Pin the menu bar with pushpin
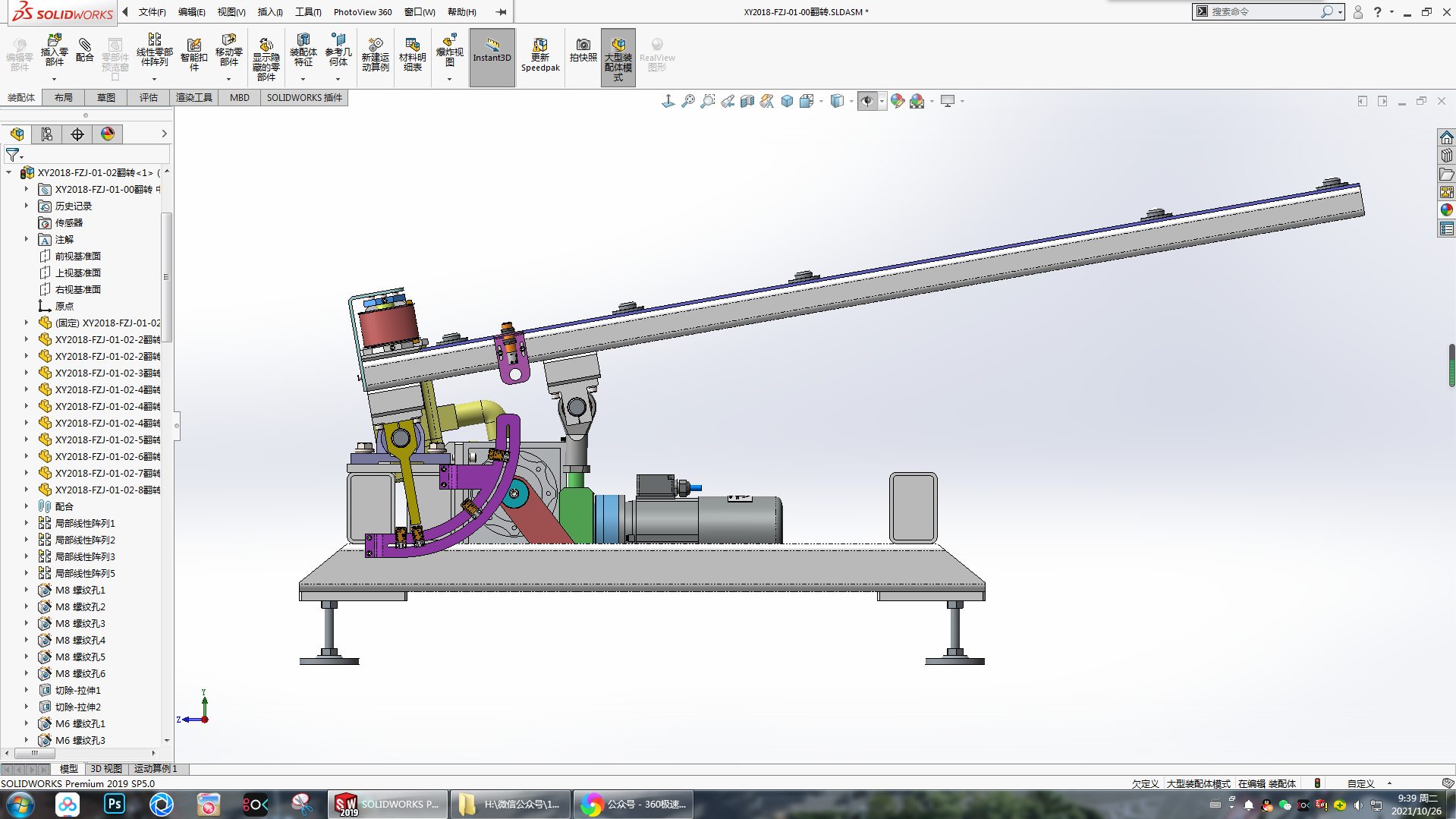 coord(501,12)
